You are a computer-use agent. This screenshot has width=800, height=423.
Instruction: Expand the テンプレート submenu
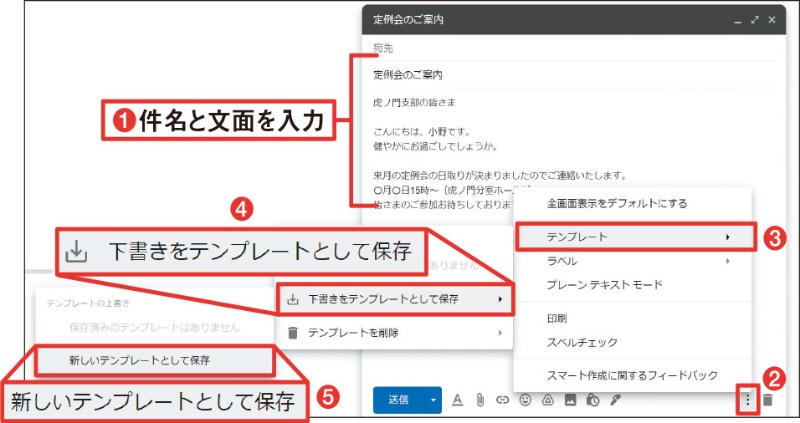click(x=632, y=237)
